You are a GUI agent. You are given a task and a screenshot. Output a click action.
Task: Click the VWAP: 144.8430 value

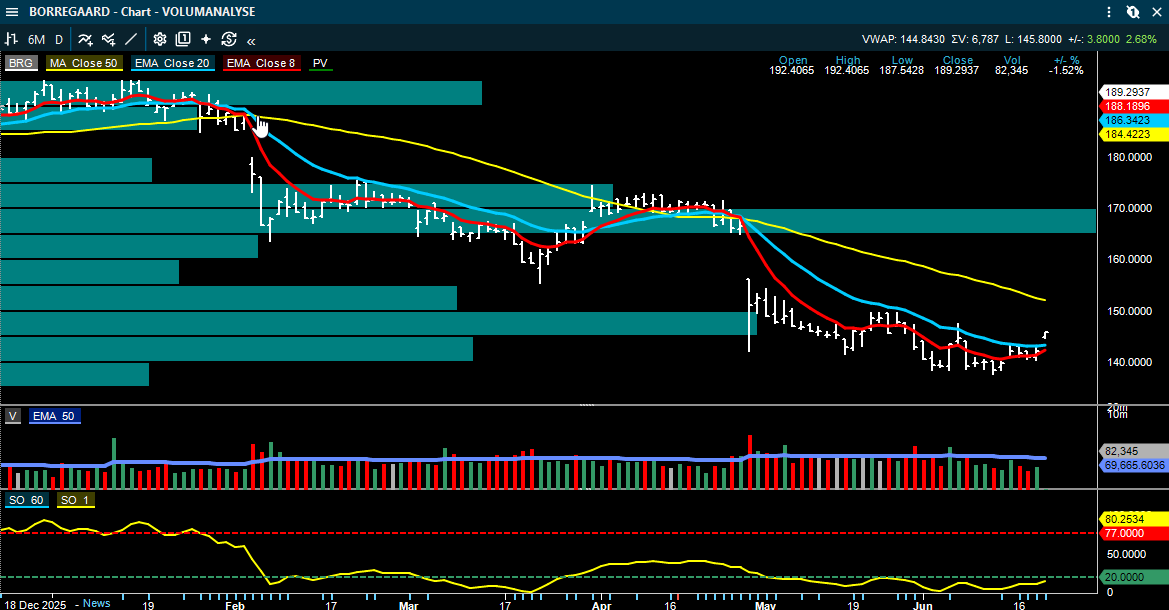point(903,40)
